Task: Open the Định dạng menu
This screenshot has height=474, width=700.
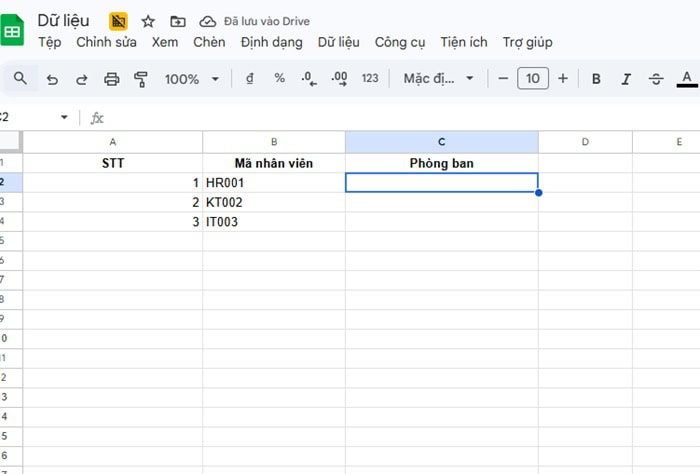Action: pyautogui.click(x=271, y=42)
